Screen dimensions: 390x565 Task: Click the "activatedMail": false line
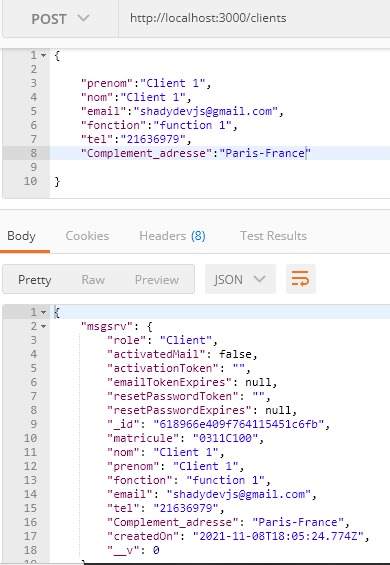click(x=182, y=355)
